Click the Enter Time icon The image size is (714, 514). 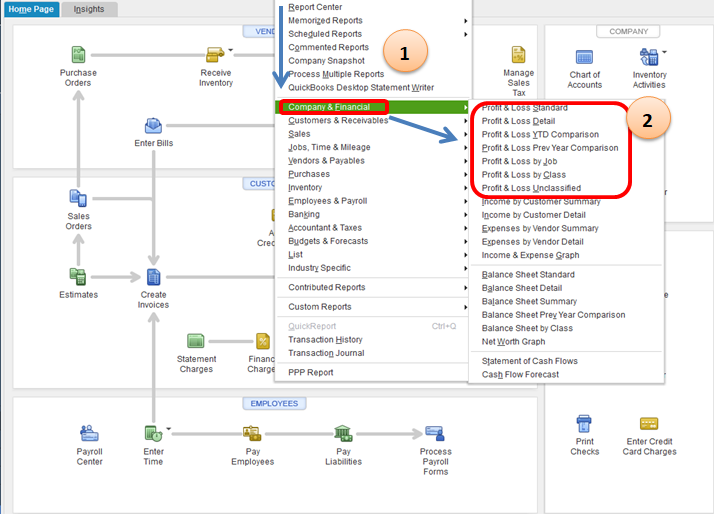(x=153, y=433)
